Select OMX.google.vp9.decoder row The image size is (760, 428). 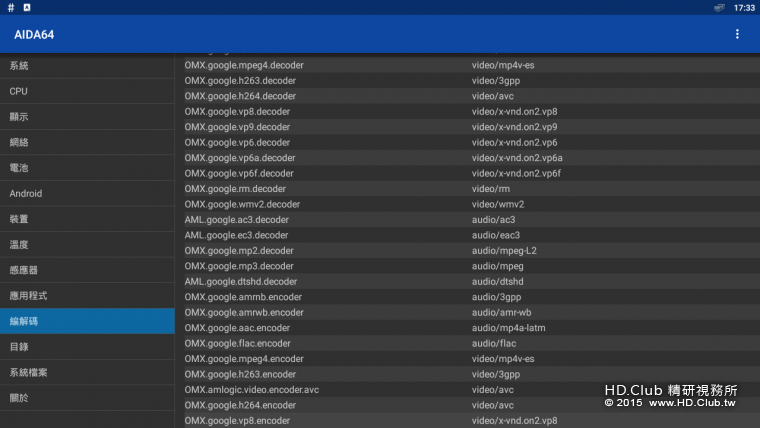coord(472,127)
